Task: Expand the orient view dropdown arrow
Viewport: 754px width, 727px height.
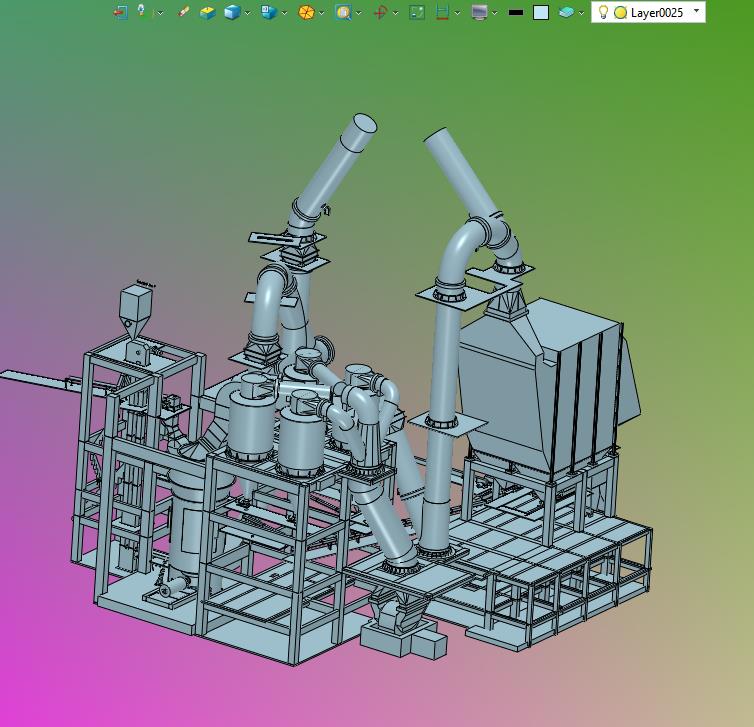Action: pyautogui.click(x=284, y=13)
